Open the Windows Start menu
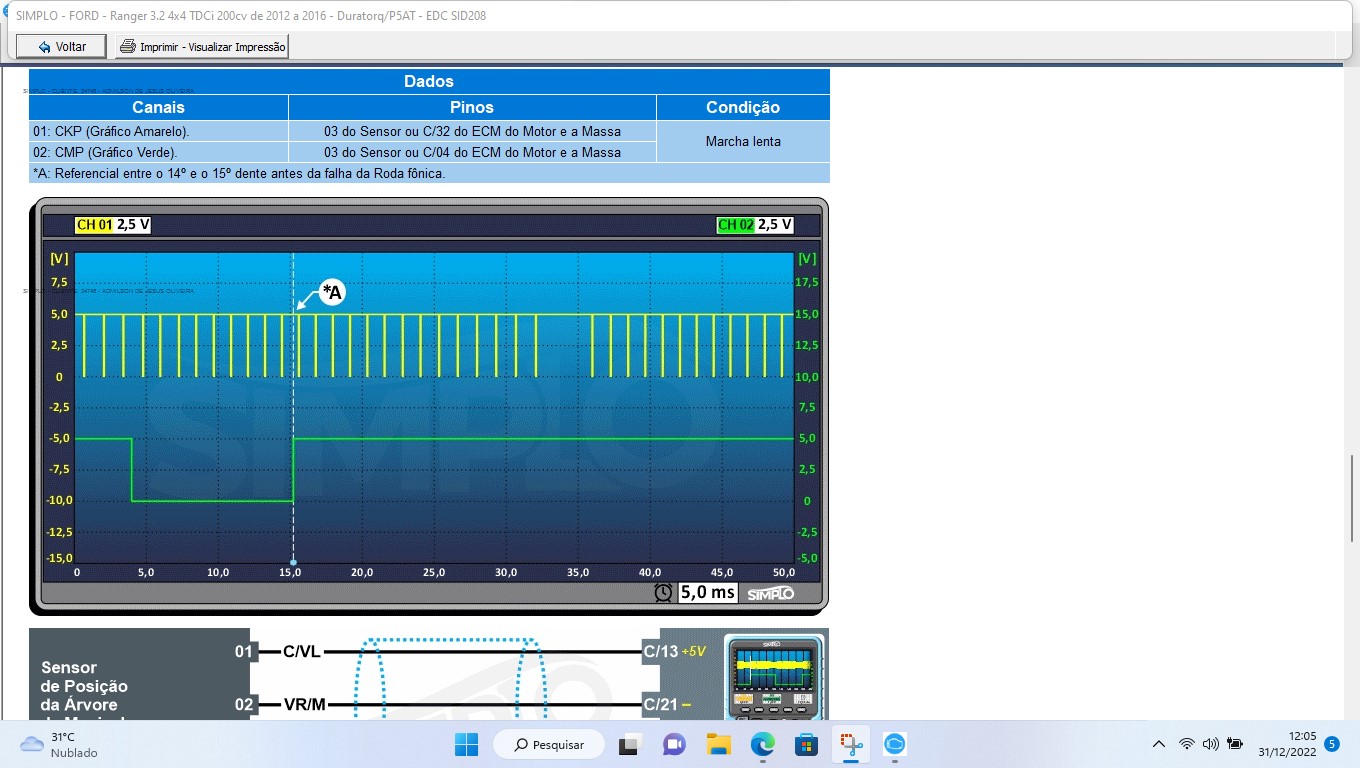This screenshot has height=768, width=1360. click(466, 745)
